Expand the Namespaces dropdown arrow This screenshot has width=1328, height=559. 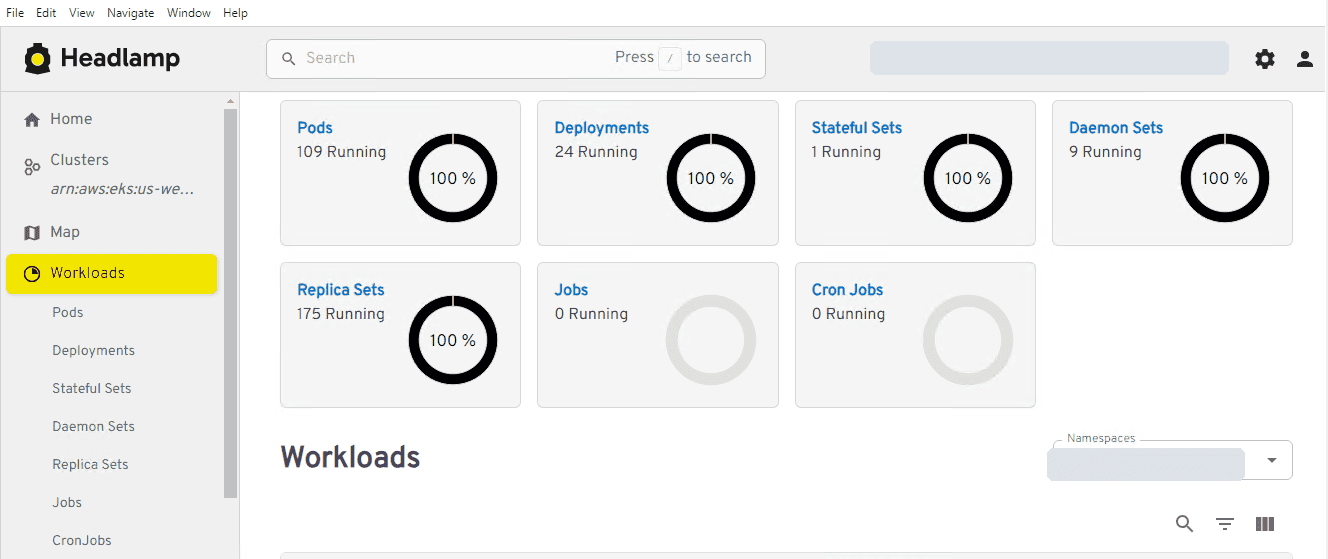[1272, 460]
